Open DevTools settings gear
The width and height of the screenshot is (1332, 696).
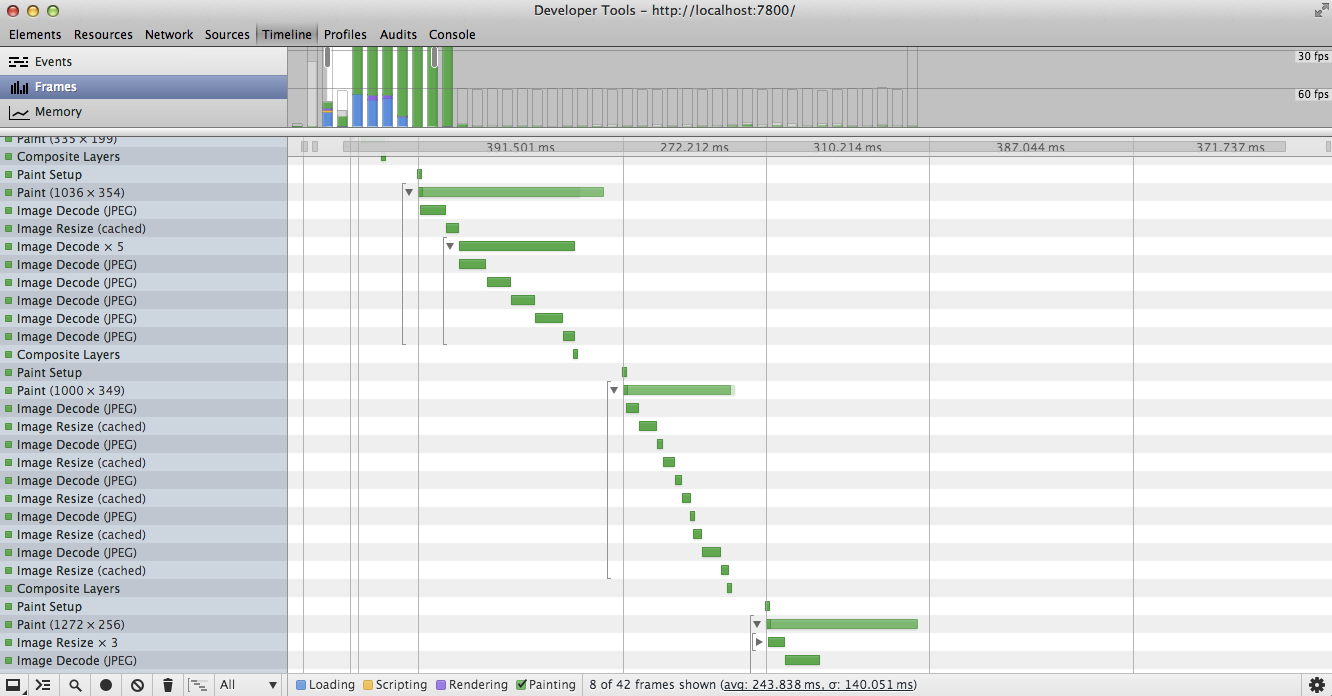point(1317,685)
